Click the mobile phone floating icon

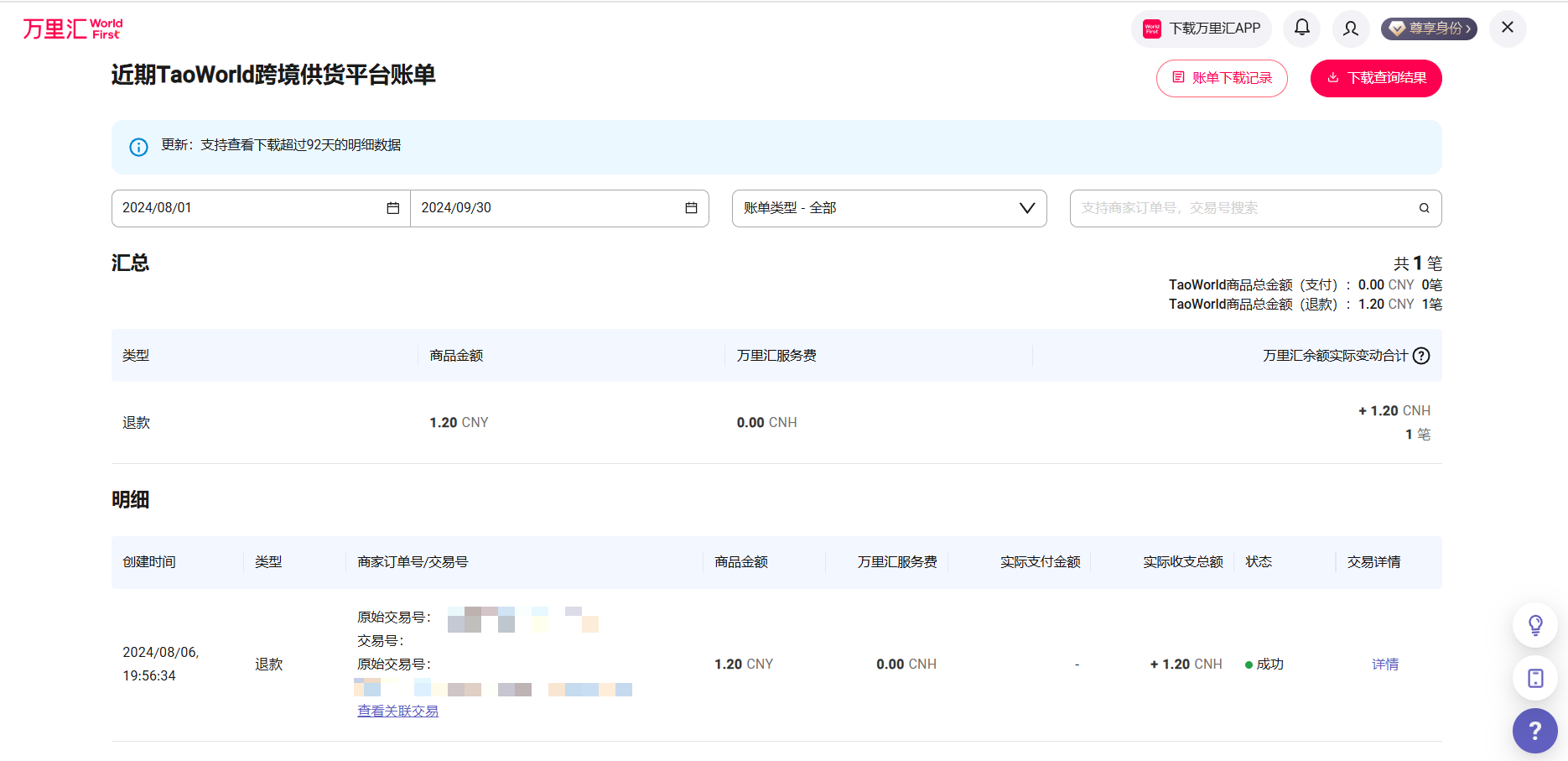tap(1534, 678)
